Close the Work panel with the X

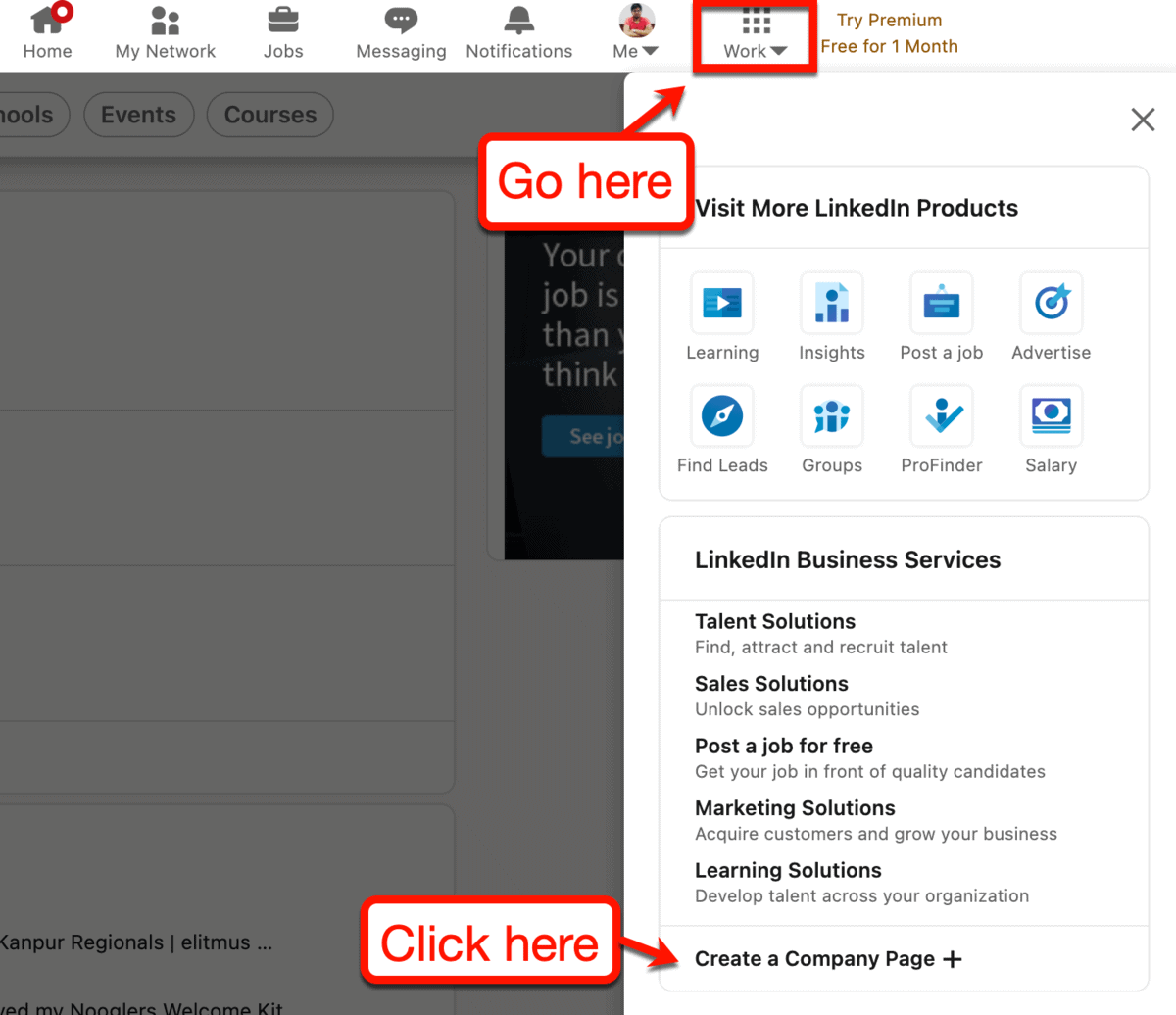tap(1143, 120)
